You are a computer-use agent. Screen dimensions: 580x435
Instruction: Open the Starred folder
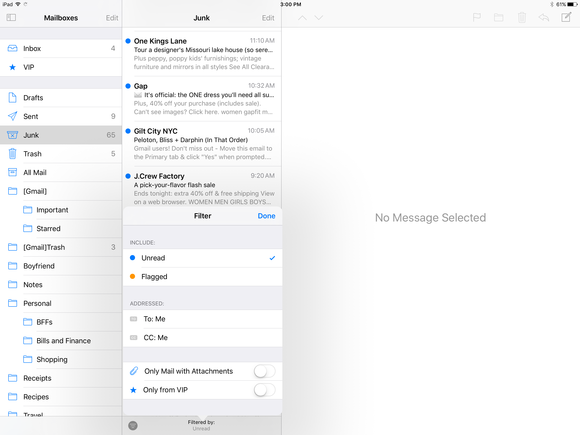pyautogui.click(x=61, y=228)
